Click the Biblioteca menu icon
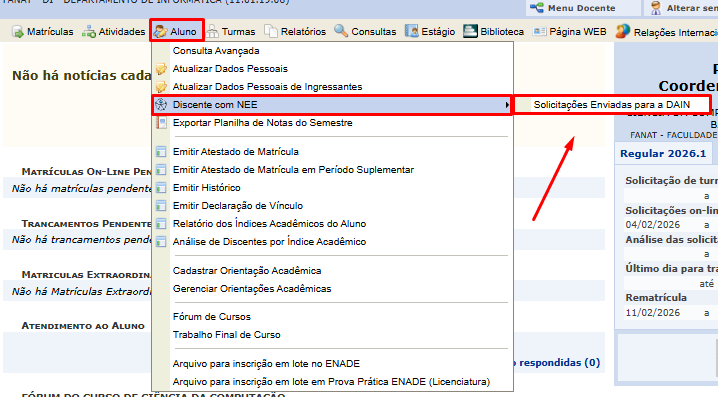The height and width of the screenshot is (397, 718). click(x=470, y=31)
